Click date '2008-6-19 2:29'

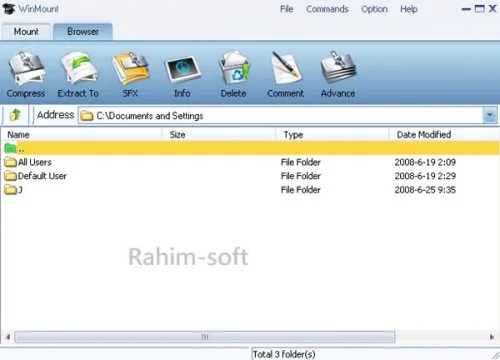point(425,176)
